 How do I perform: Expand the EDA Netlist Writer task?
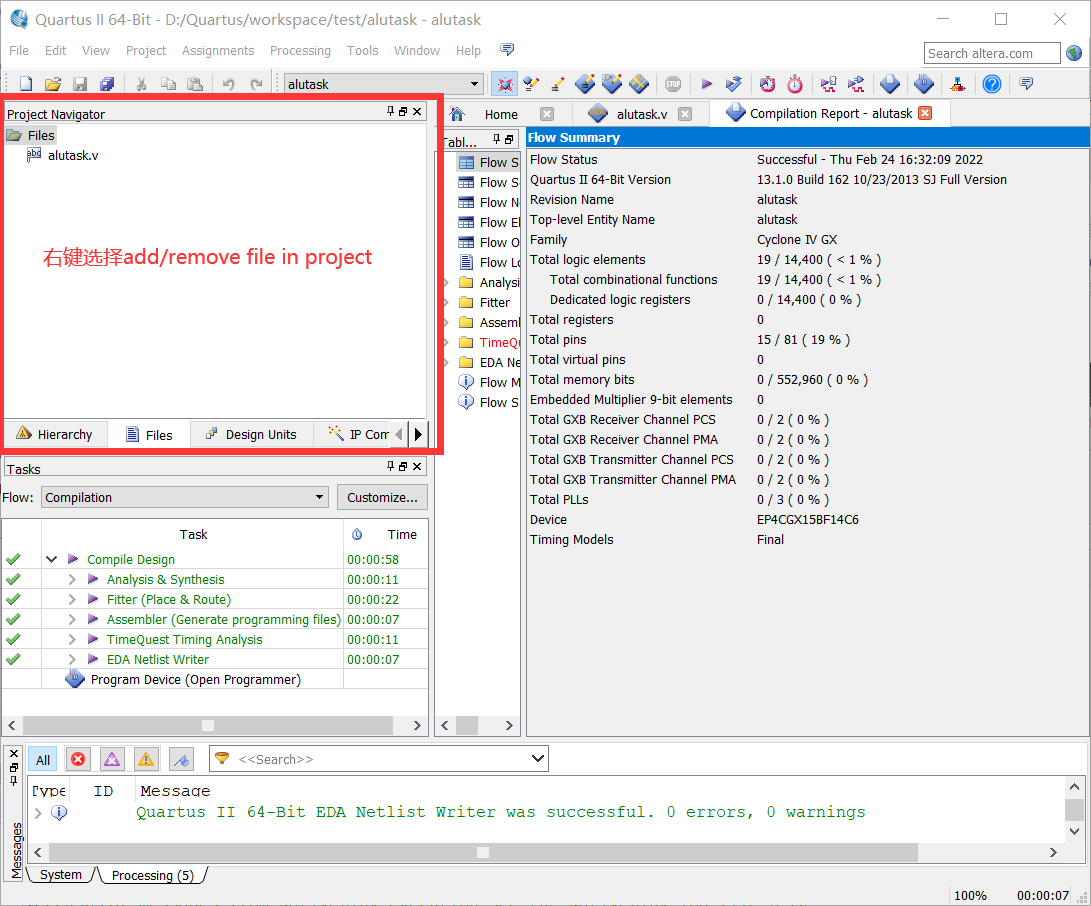(x=72, y=659)
